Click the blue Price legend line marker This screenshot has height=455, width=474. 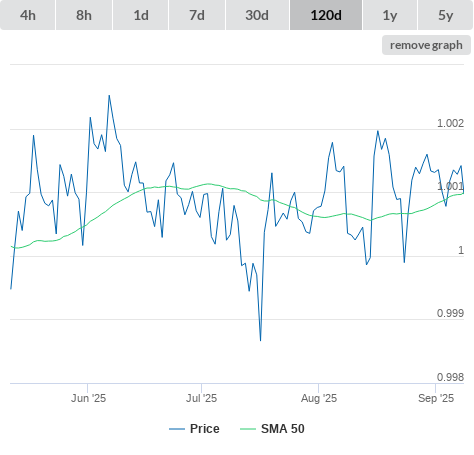(x=177, y=429)
